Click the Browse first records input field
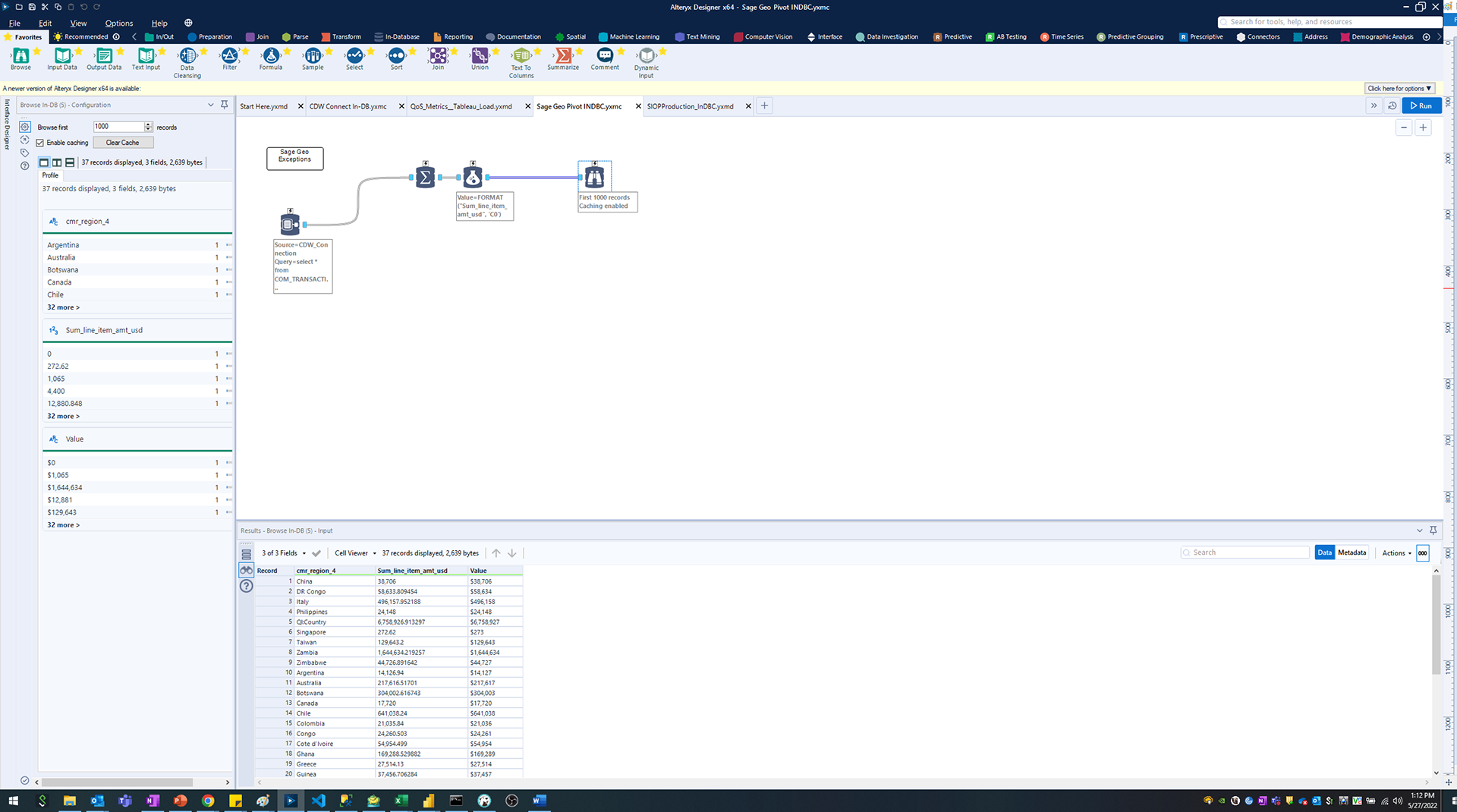This screenshot has height=812, width=1457. click(118, 127)
